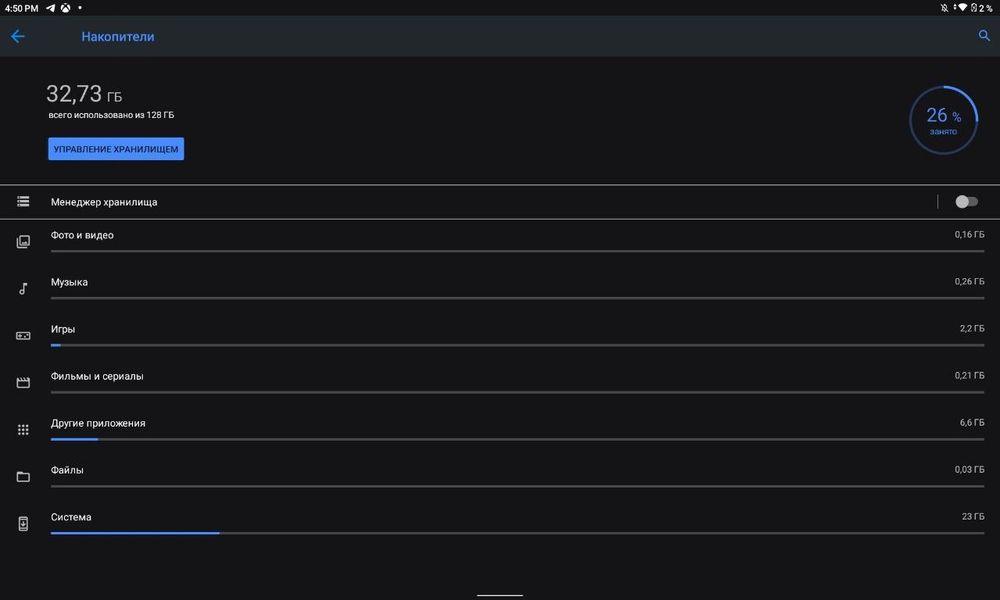Image resolution: width=1000 pixels, height=600 pixels.
Task: Tap the back arrow icon
Action: [x=18, y=36]
